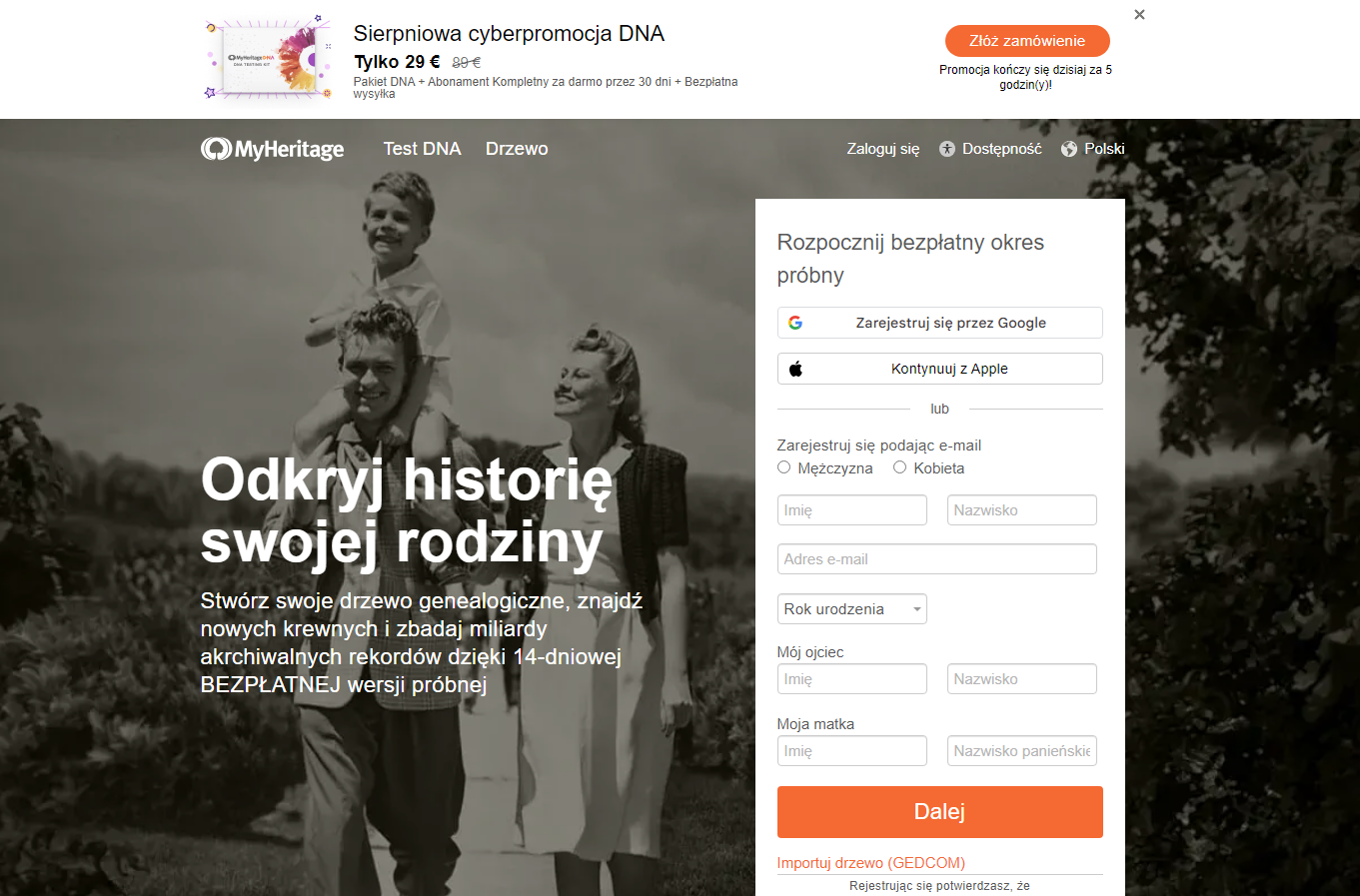
Task: Click the Google logo icon
Action: tap(795, 323)
